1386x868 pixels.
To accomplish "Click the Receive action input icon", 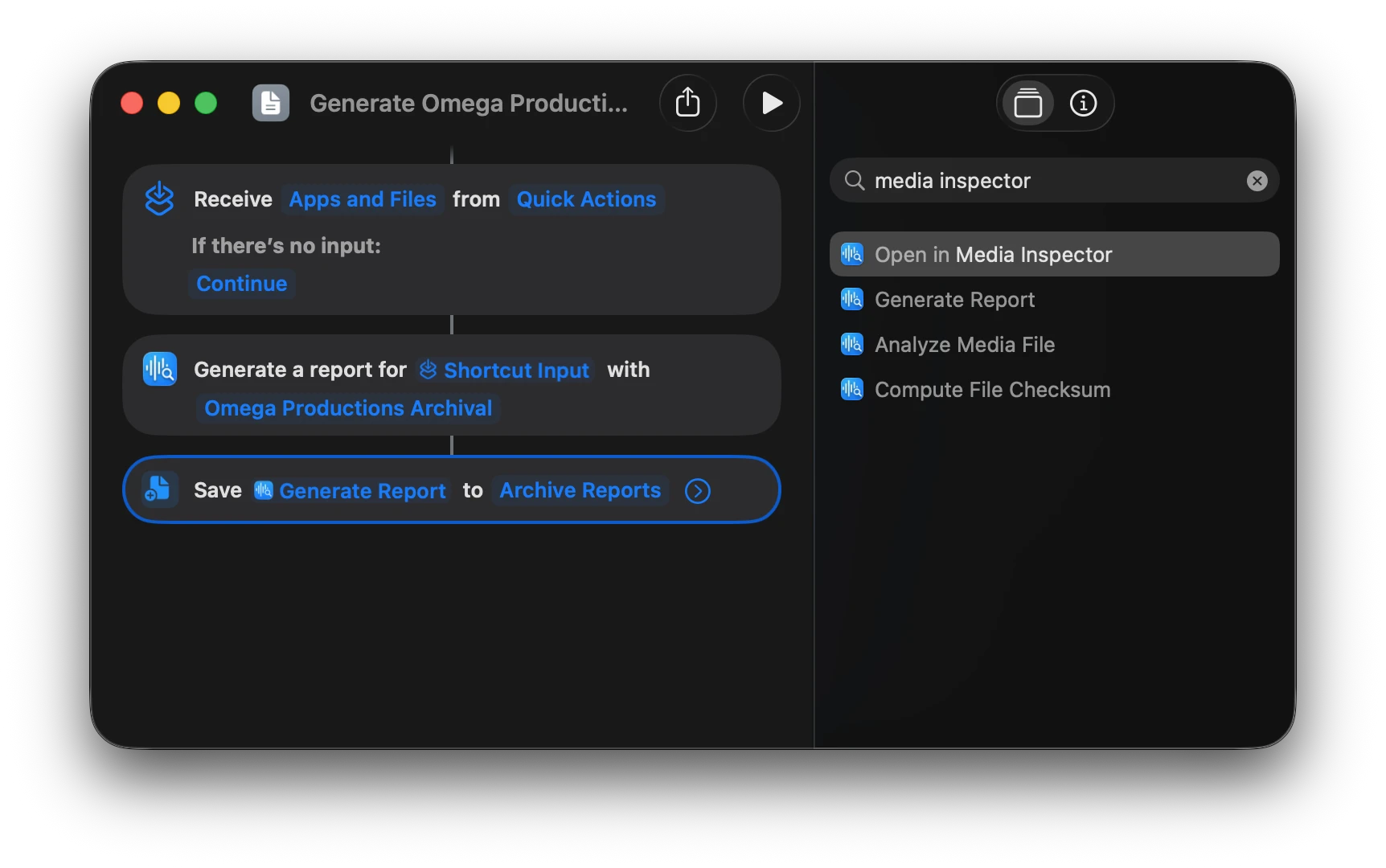I will pos(159,199).
